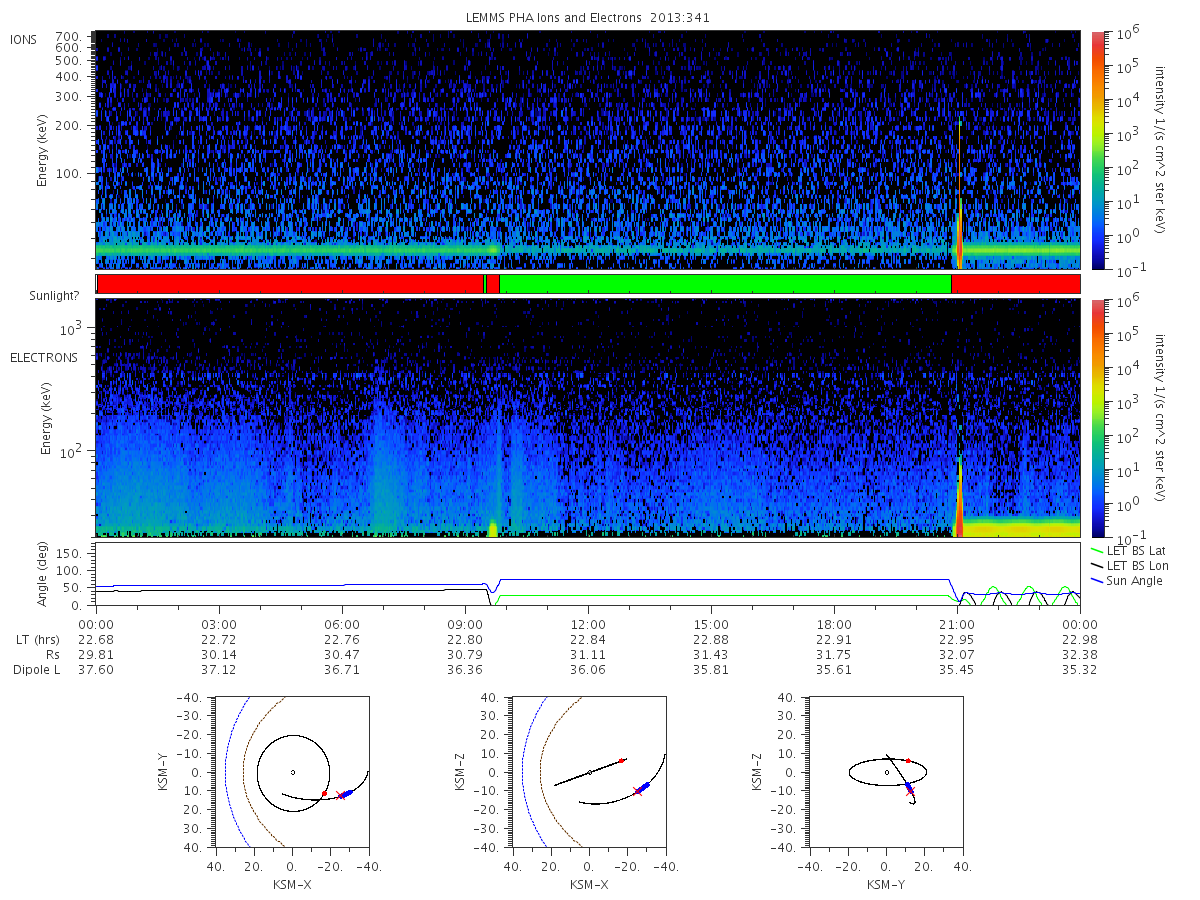Click the 300. tick on ions energy axis
The height and width of the screenshot is (900, 1200).
coord(69,96)
